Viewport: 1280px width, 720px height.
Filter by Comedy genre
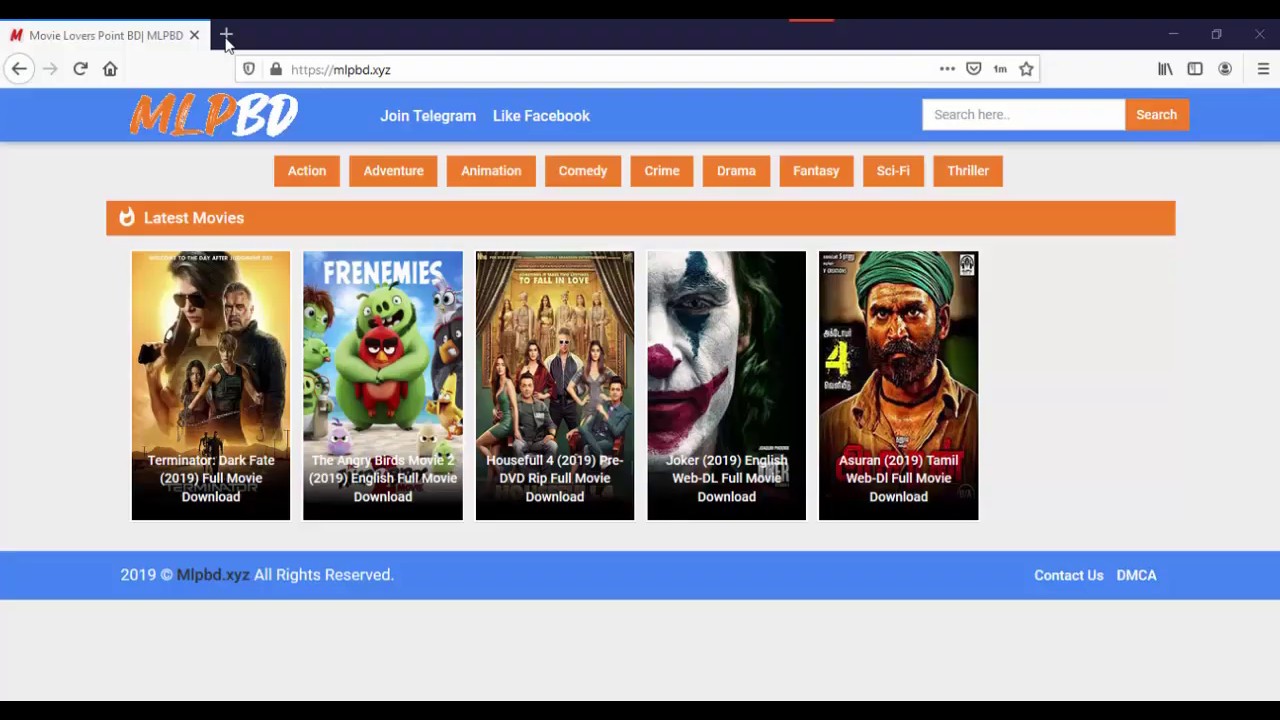(583, 171)
